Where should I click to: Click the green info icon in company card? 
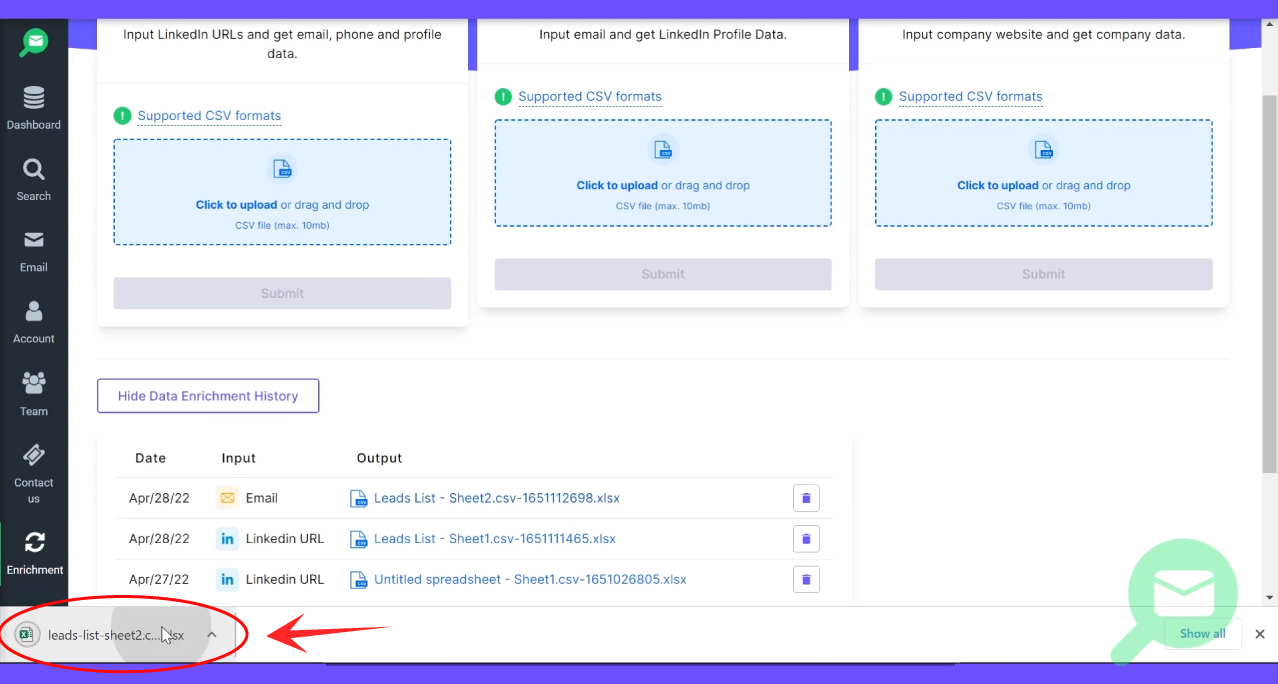pyautogui.click(x=884, y=97)
